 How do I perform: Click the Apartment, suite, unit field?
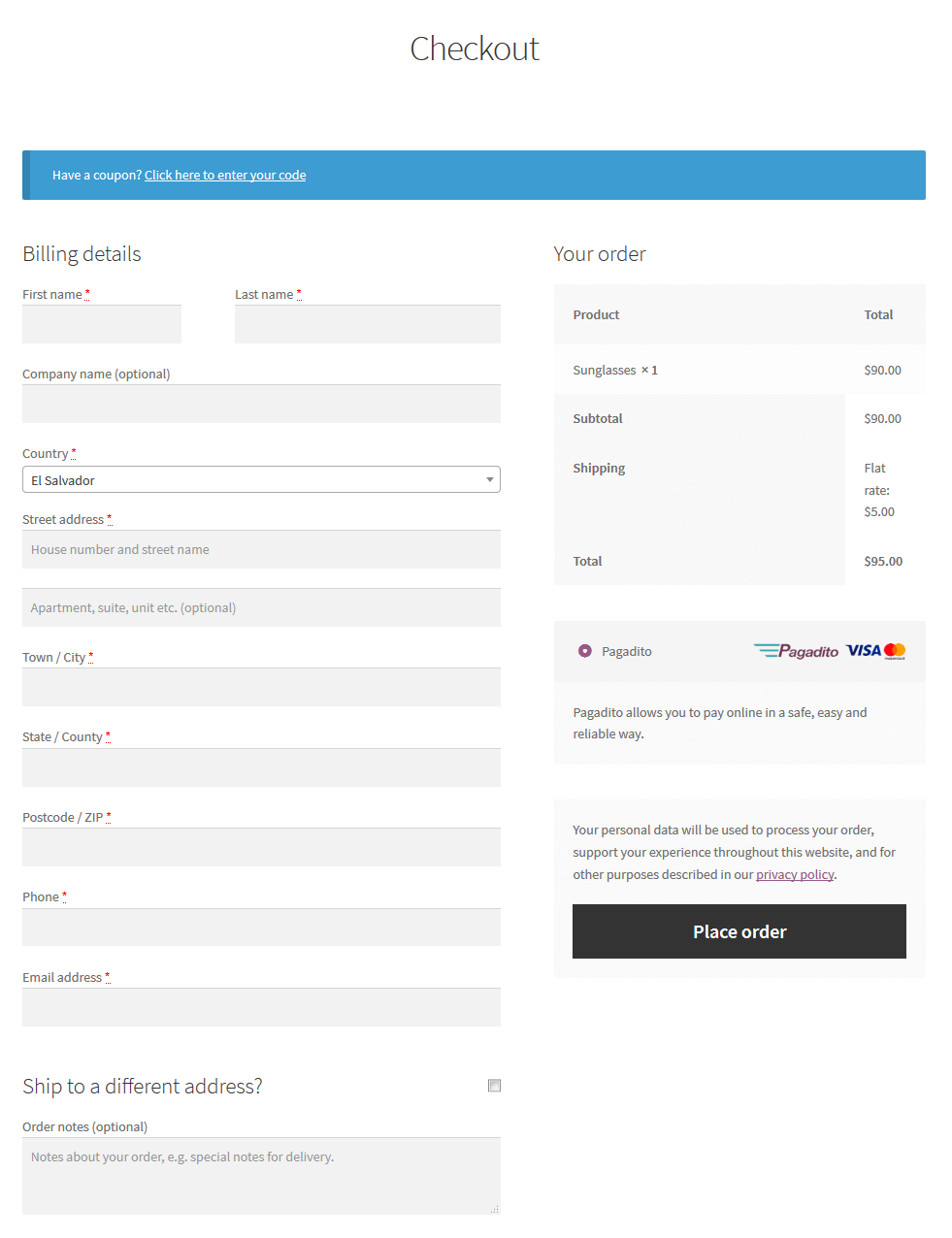[261, 607]
